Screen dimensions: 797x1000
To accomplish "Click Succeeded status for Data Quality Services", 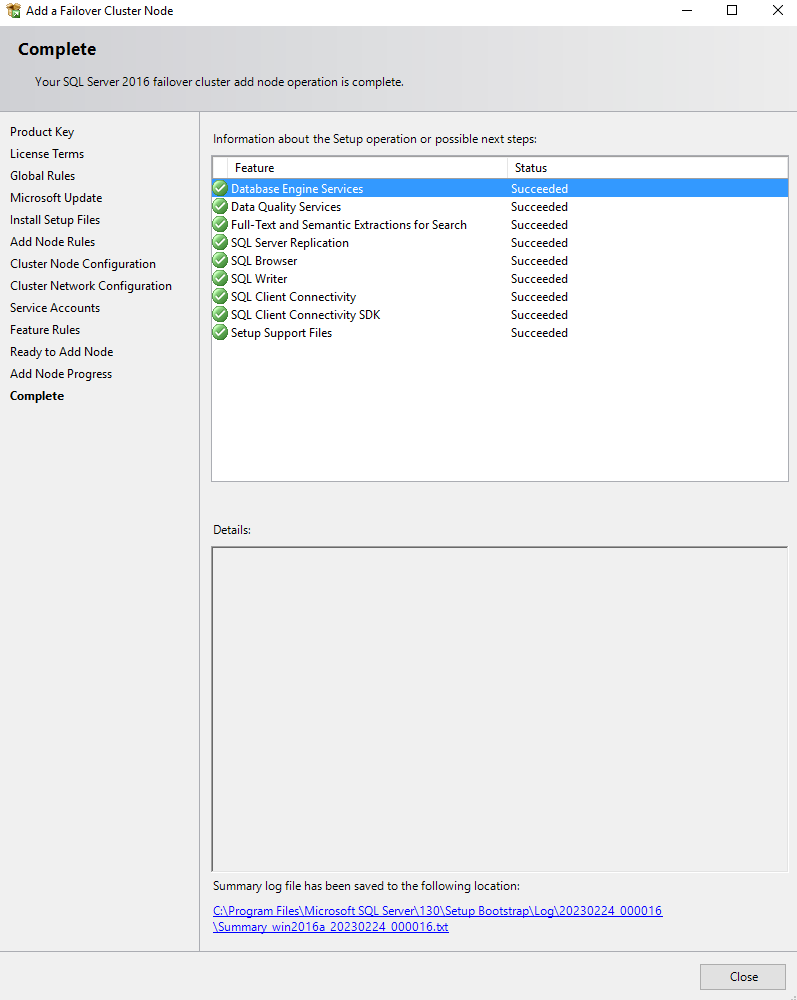I will click(539, 207).
